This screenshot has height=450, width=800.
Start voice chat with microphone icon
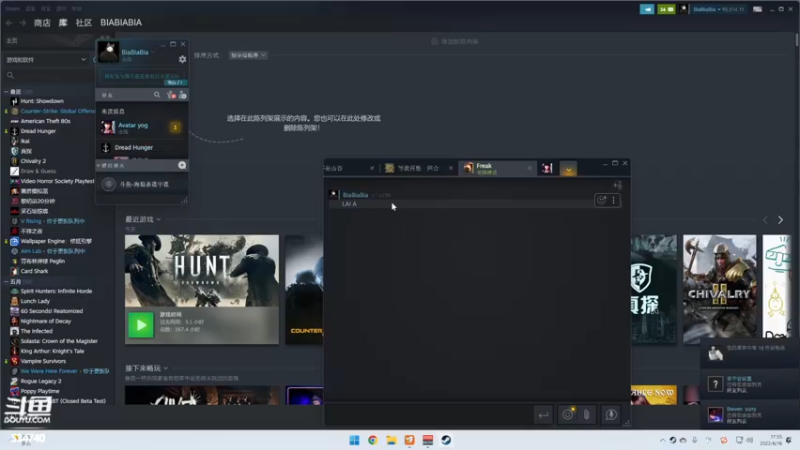tap(611, 415)
